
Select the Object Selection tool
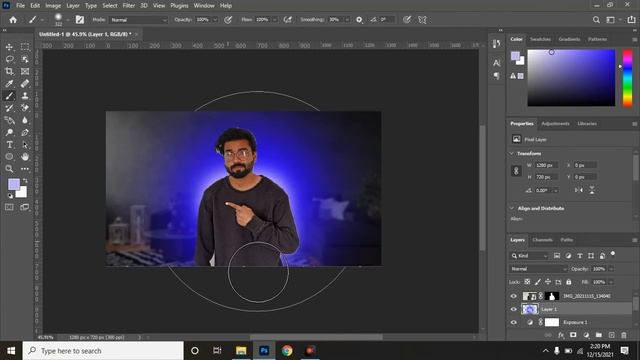point(25,59)
